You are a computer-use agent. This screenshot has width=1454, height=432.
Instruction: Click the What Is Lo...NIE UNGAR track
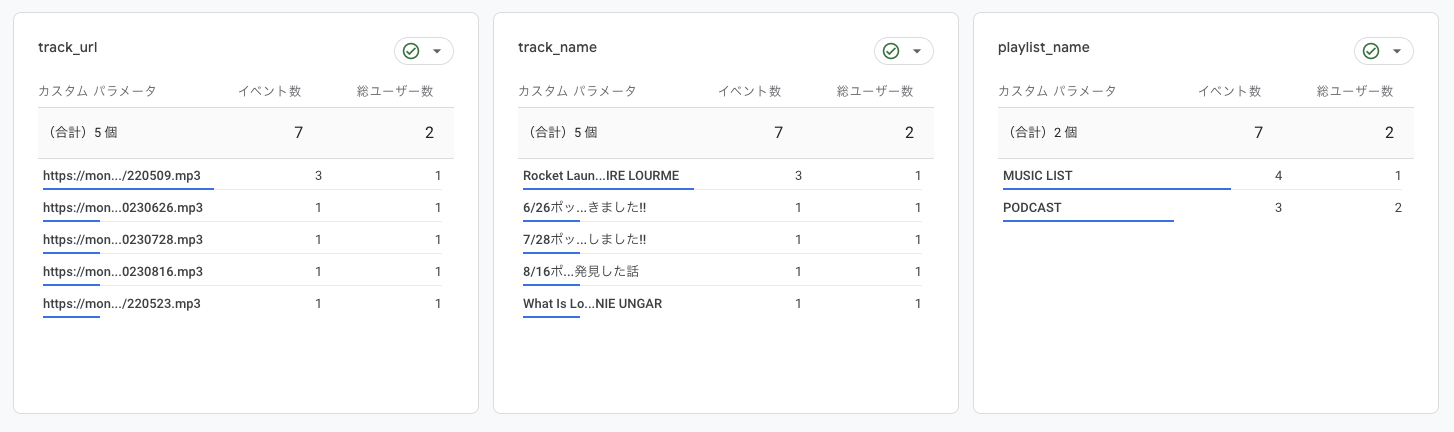(x=592, y=304)
